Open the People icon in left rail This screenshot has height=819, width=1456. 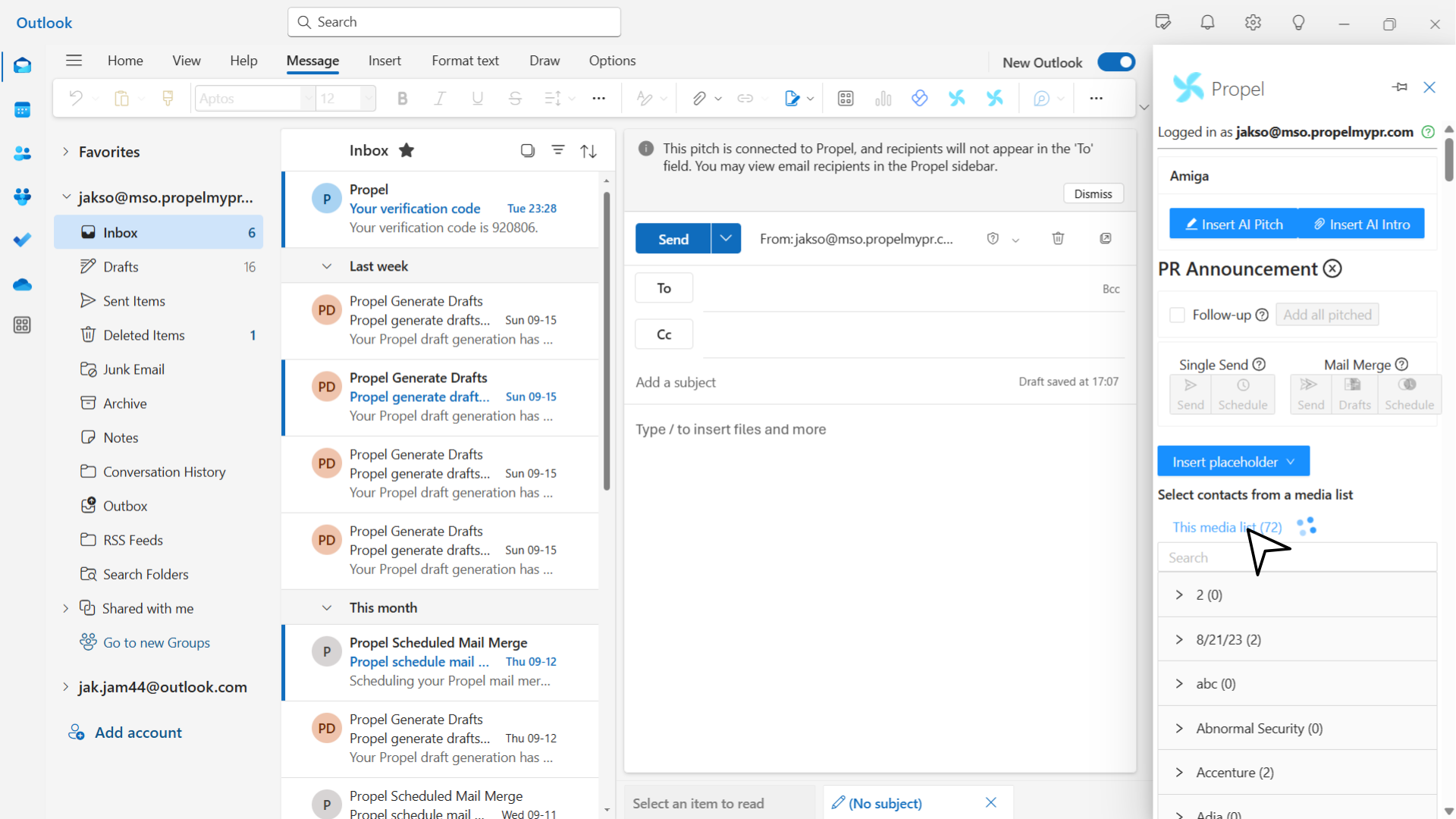pos(22,153)
